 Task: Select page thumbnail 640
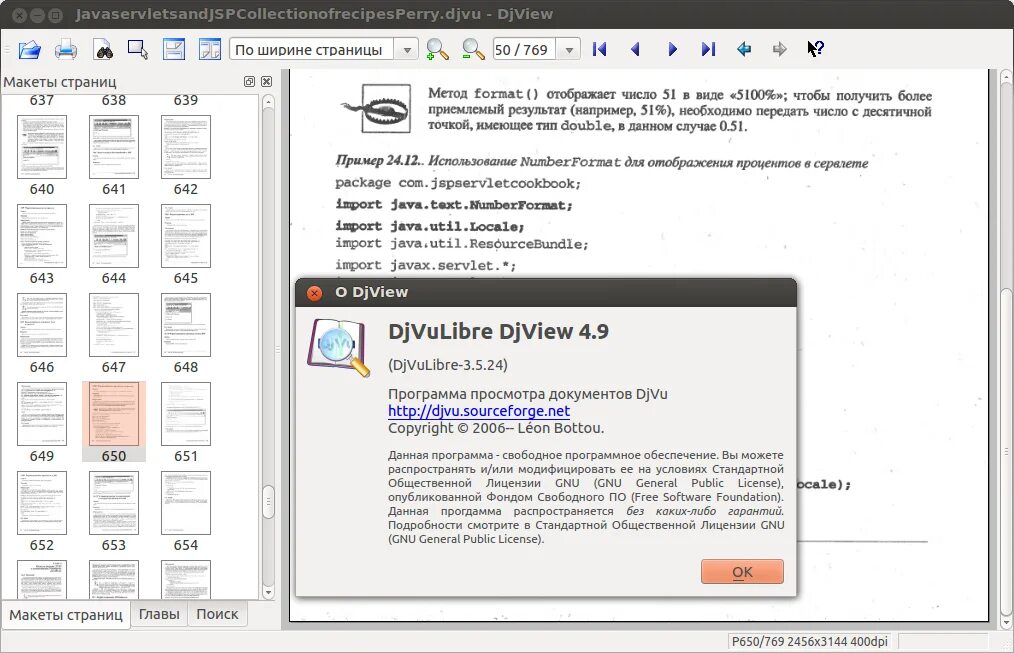[x=42, y=147]
